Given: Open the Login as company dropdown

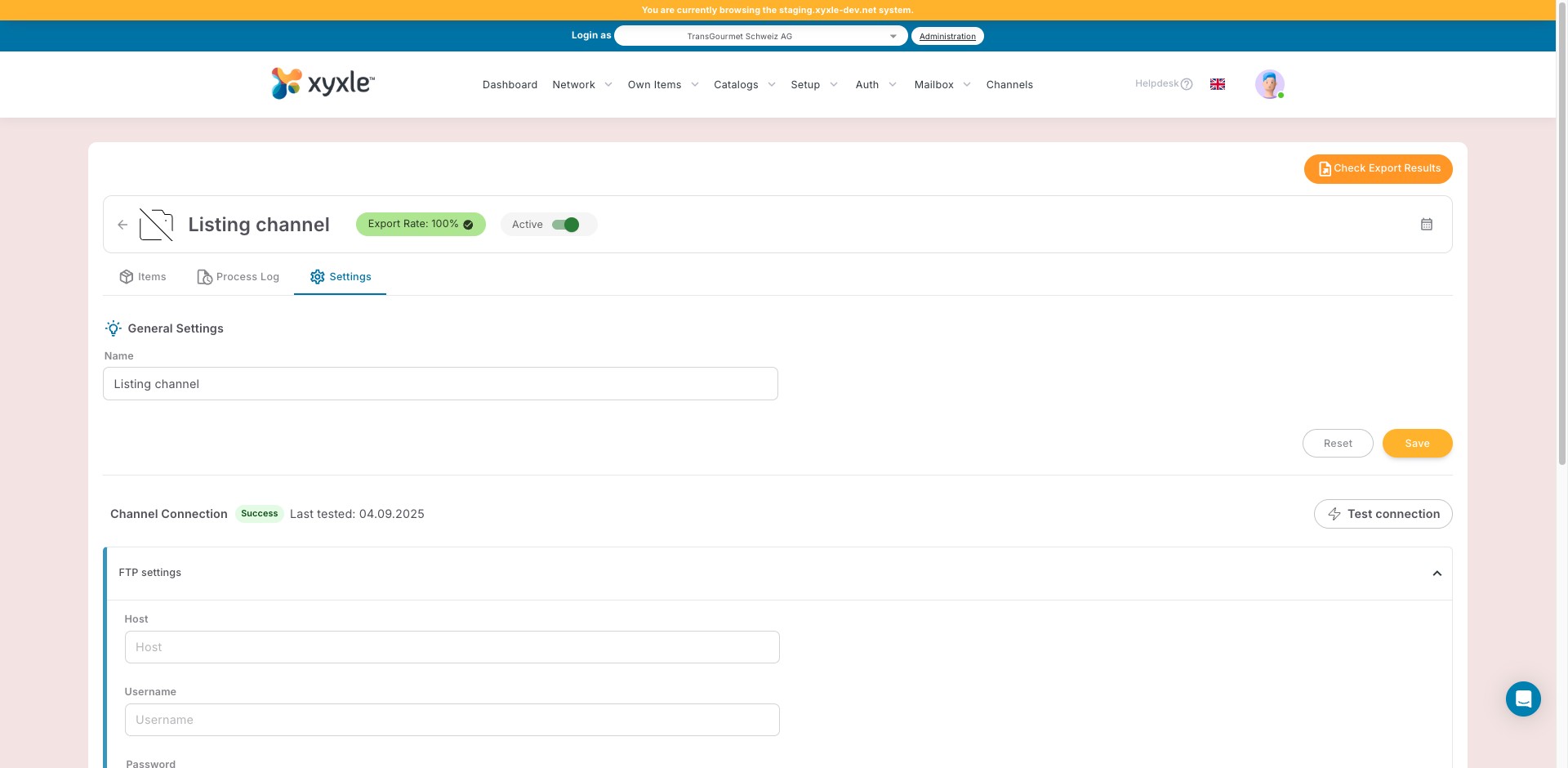Looking at the screenshot, I should click(760, 36).
